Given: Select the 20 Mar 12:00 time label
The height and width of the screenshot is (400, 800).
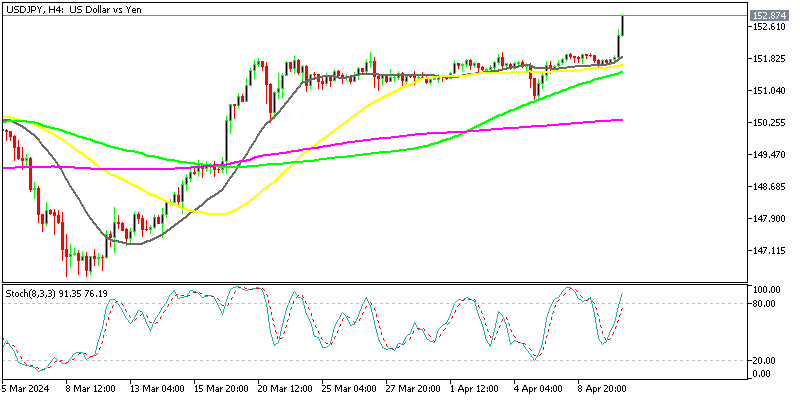Looking at the screenshot, I should tap(286, 389).
